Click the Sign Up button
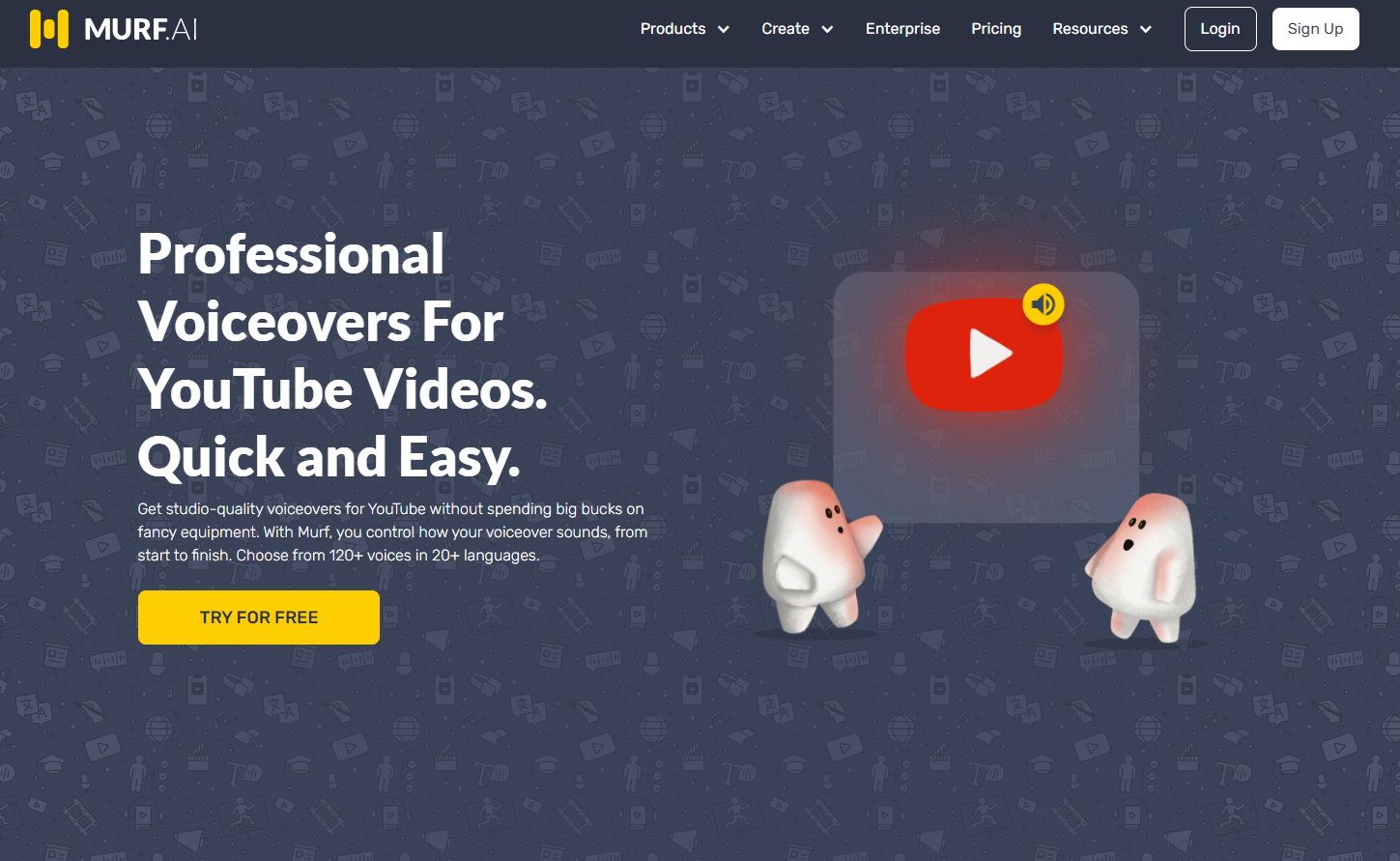This screenshot has height=861, width=1400. (1315, 29)
